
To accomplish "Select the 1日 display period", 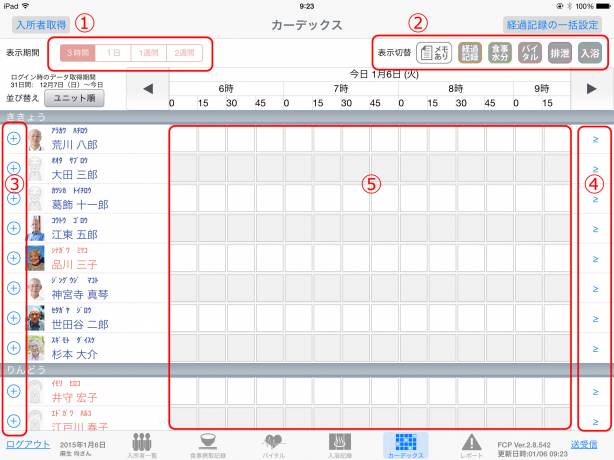I will coord(117,52).
